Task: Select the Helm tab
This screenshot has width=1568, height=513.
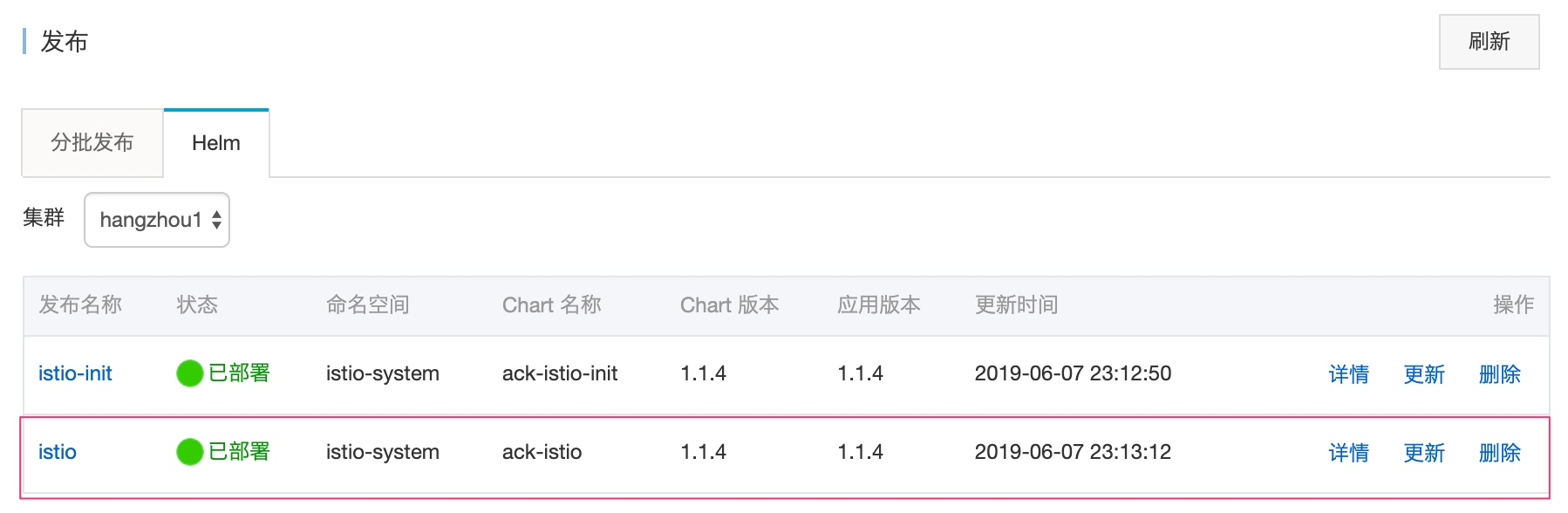Action: tap(216, 143)
